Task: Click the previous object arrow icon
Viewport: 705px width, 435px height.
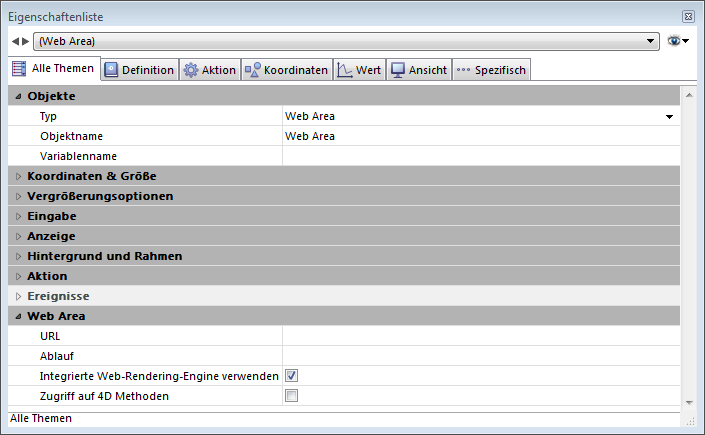Action: point(15,41)
